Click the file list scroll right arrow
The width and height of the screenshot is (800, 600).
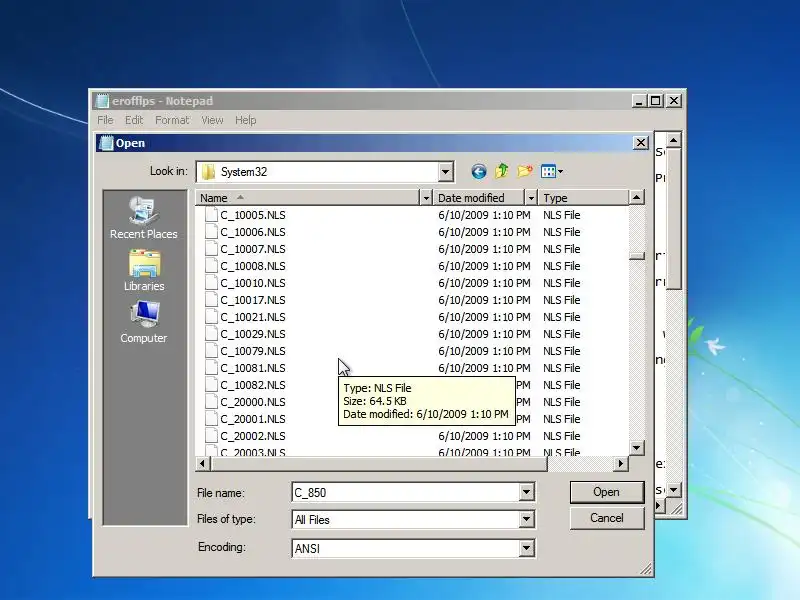(x=620, y=464)
